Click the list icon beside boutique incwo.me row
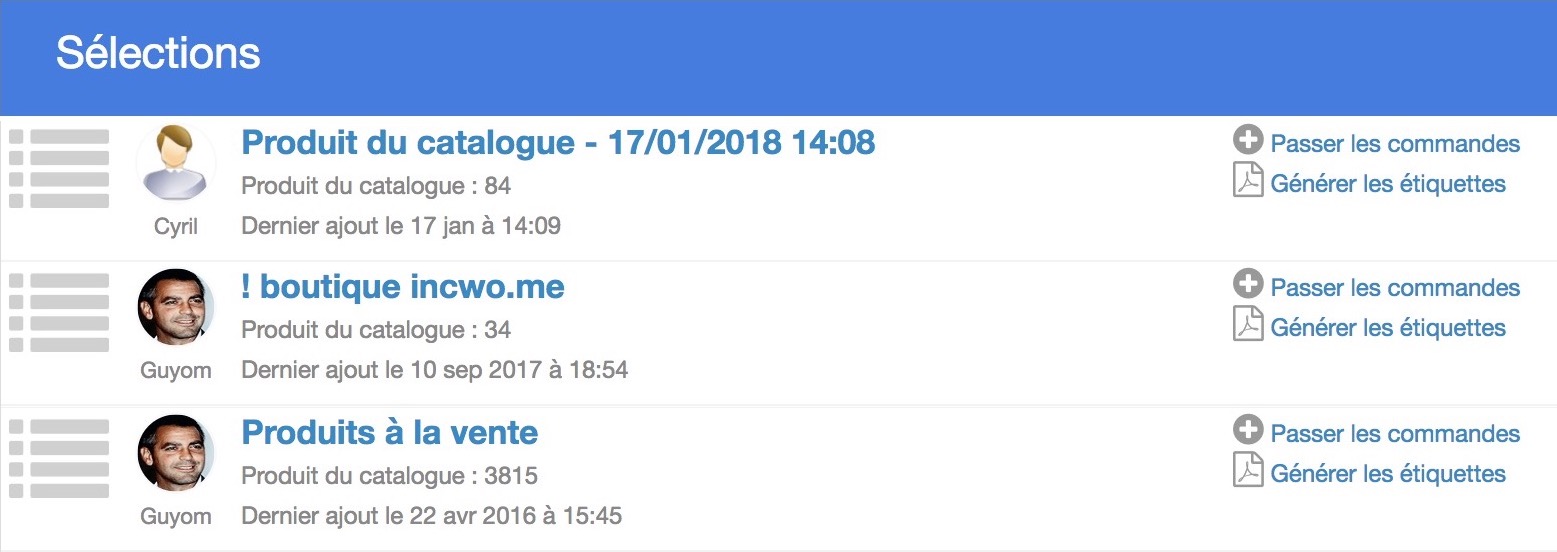This screenshot has width=1557, height=552. click(59, 312)
